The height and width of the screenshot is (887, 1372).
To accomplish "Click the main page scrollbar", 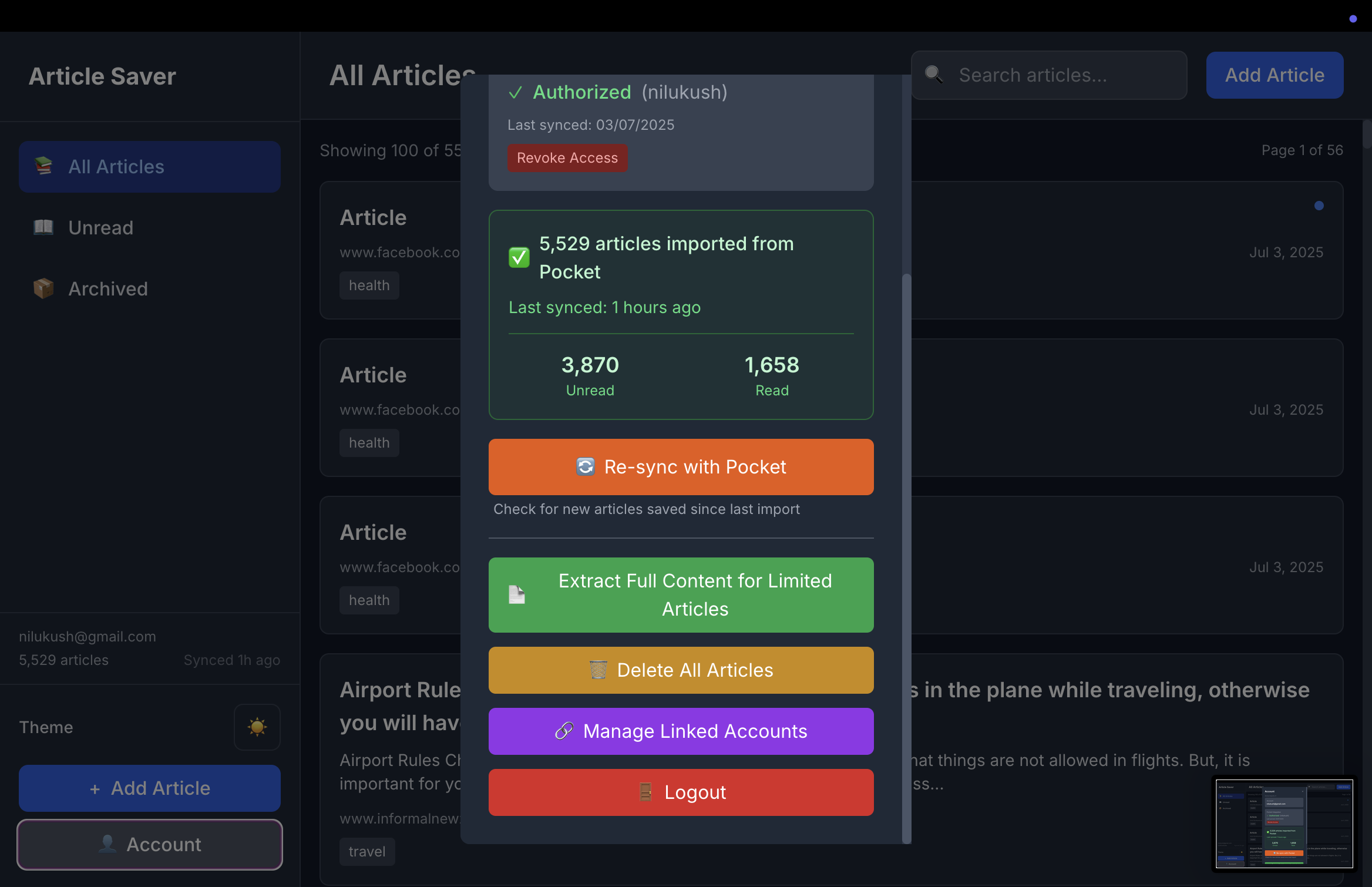I will pyautogui.click(x=1367, y=134).
